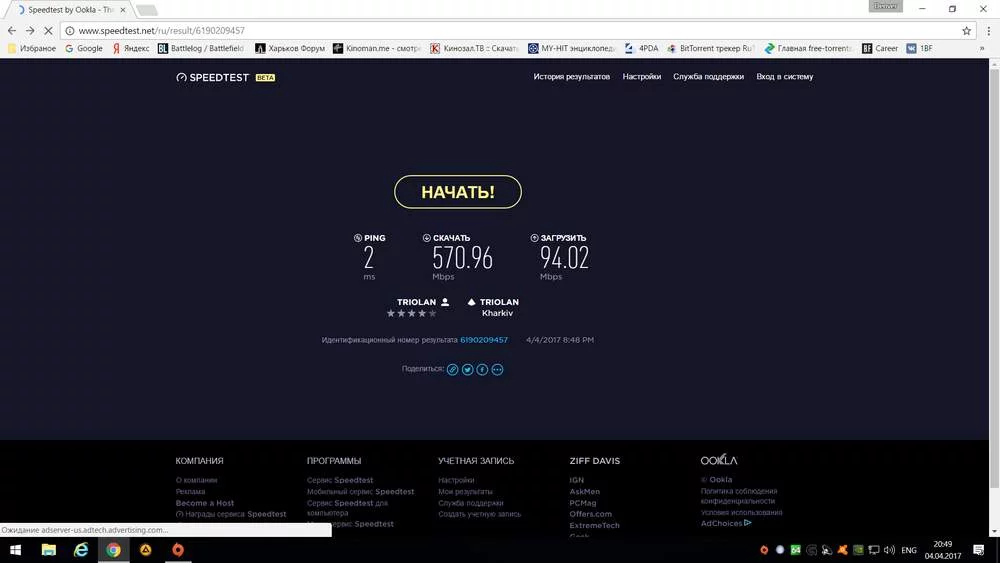The image size is (1000, 563).
Task: Open the Windows notification center icon
Action: point(979,550)
